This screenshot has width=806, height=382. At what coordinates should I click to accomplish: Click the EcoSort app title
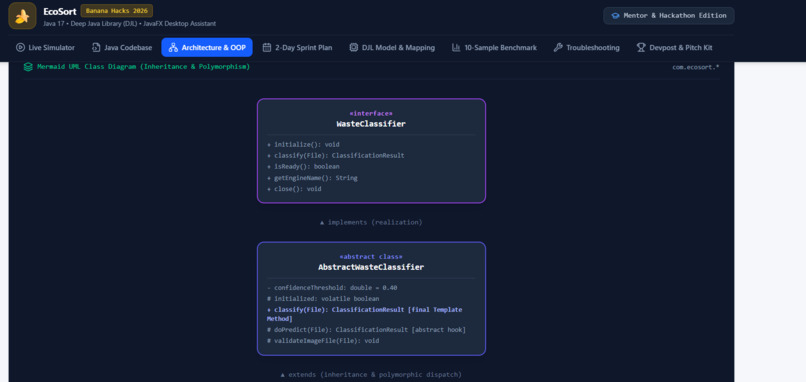(60, 11)
